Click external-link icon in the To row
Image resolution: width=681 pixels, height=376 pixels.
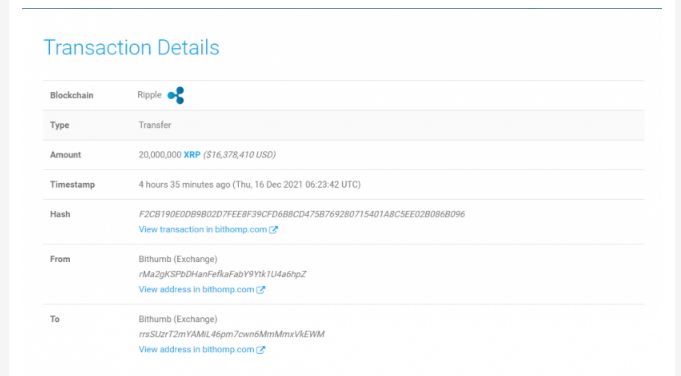click(261, 350)
